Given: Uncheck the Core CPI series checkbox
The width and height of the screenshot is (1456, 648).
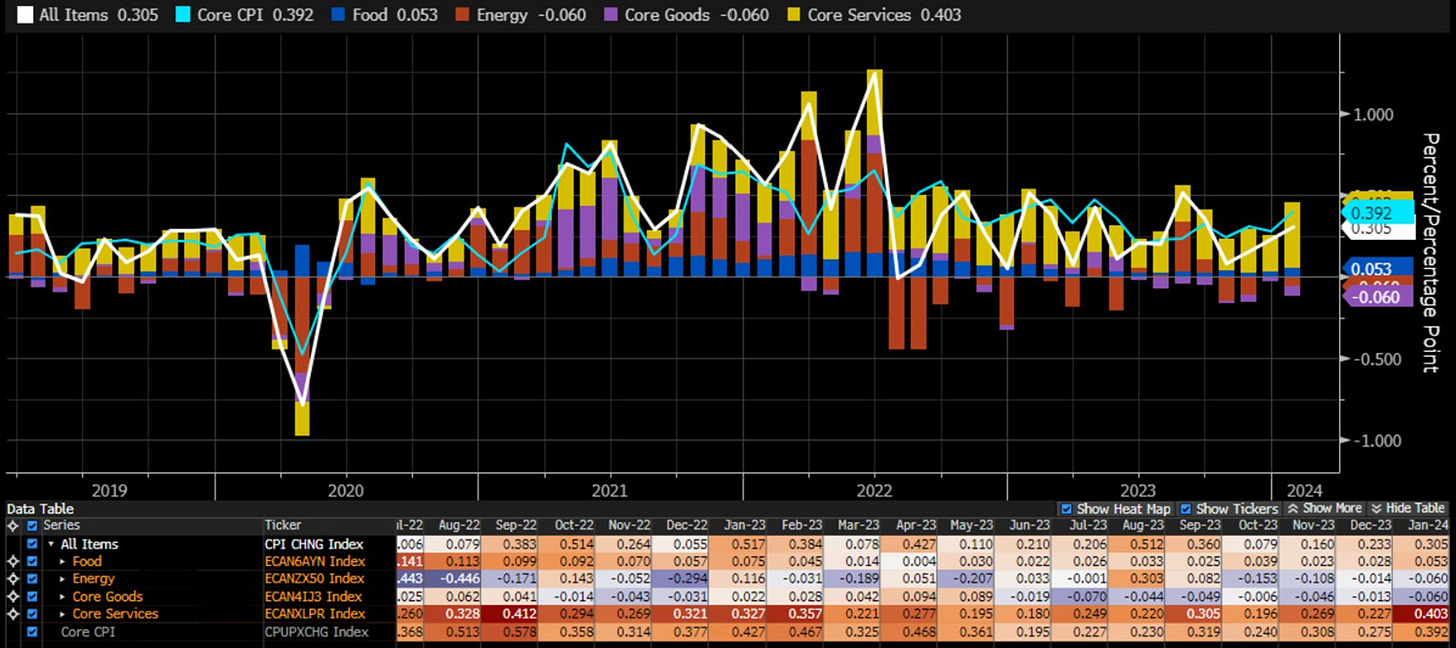Looking at the screenshot, I should point(33,632).
